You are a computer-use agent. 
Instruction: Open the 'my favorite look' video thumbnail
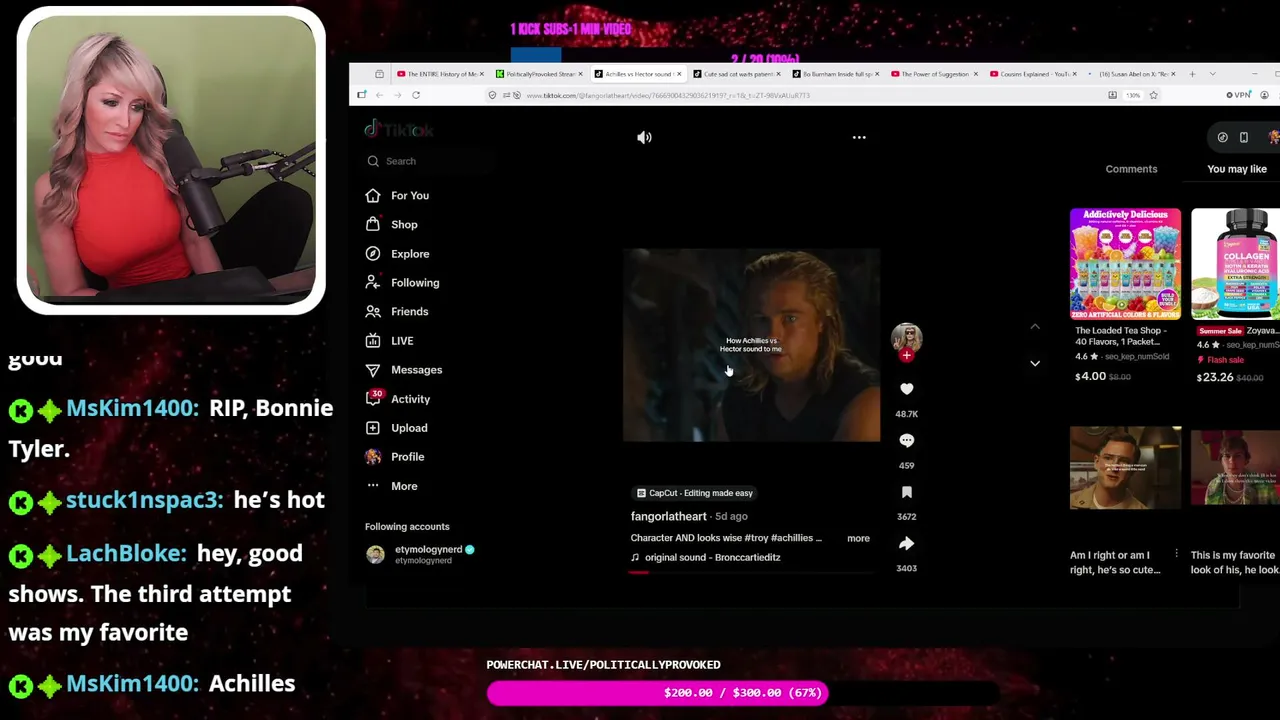coord(1236,468)
